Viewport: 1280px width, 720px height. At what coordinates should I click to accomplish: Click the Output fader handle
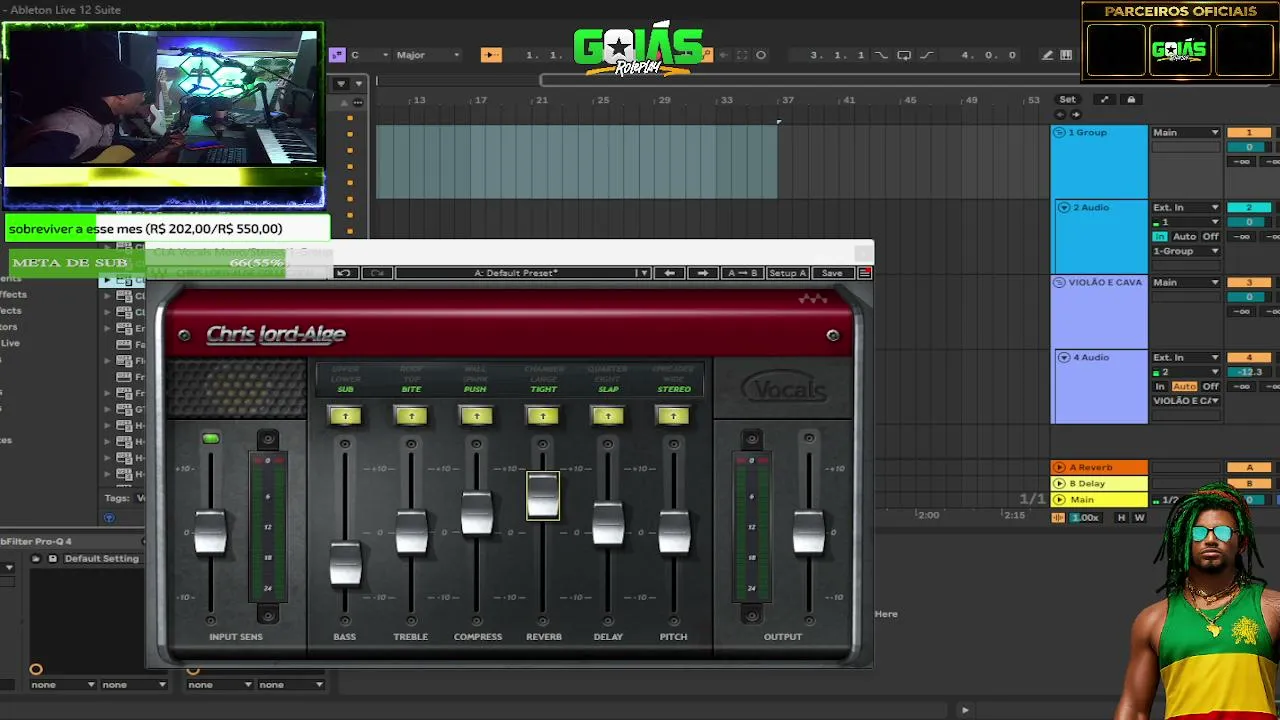pyautogui.click(x=809, y=532)
